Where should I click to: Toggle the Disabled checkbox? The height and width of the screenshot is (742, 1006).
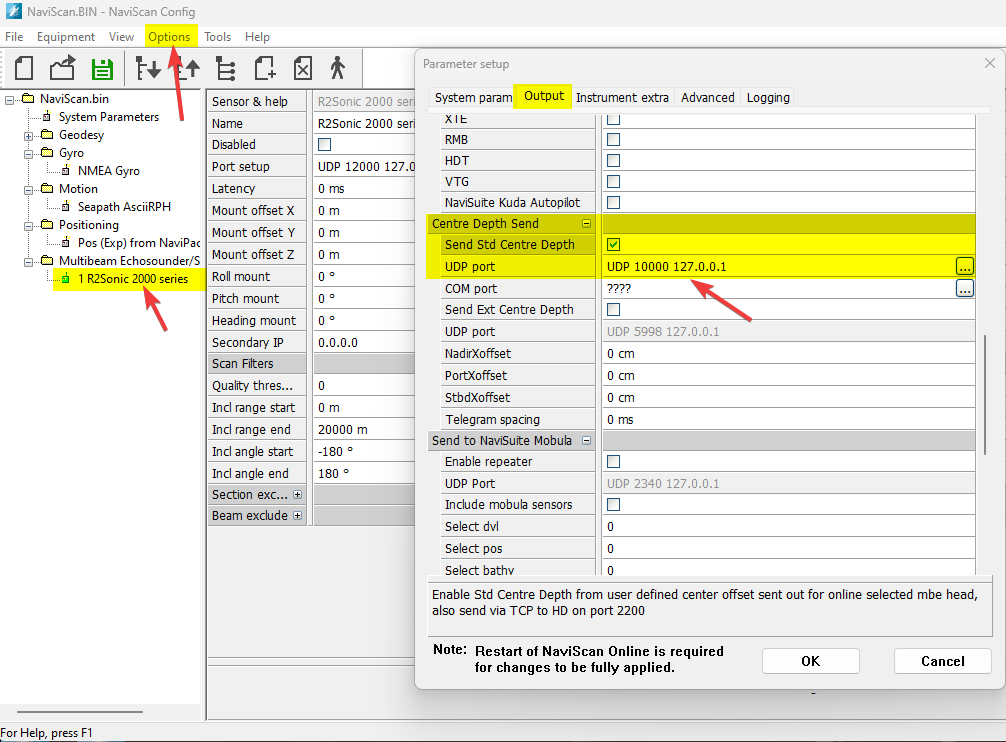click(325, 144)
